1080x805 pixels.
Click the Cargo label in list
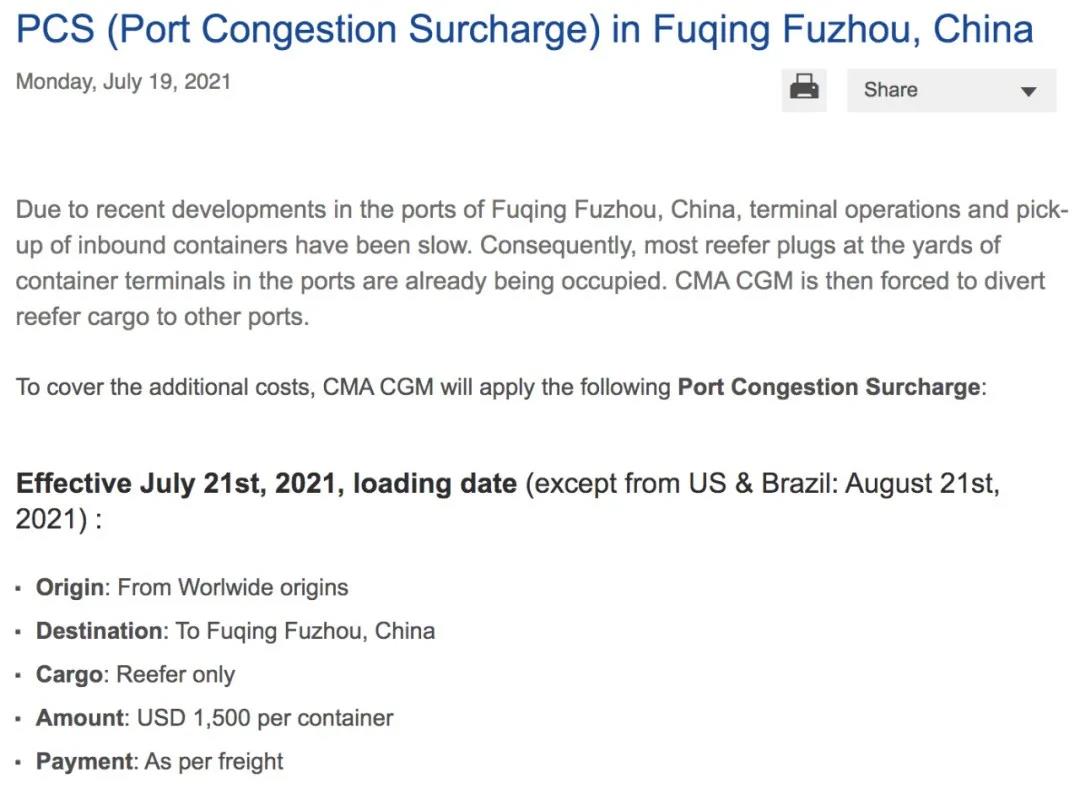pos(68,674)
